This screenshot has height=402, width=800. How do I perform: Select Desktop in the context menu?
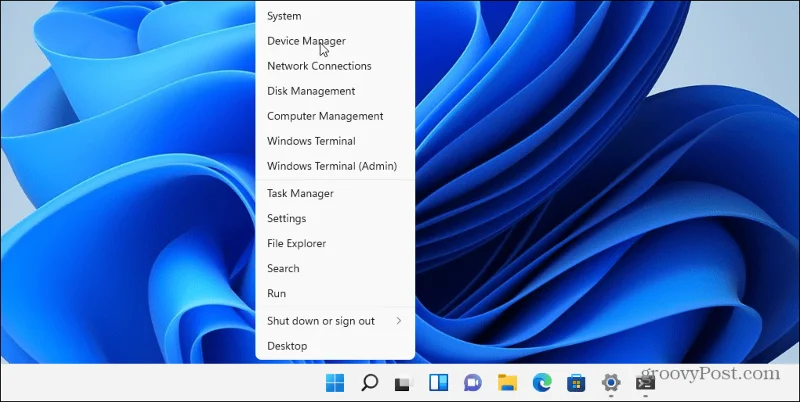coord(335,346)
